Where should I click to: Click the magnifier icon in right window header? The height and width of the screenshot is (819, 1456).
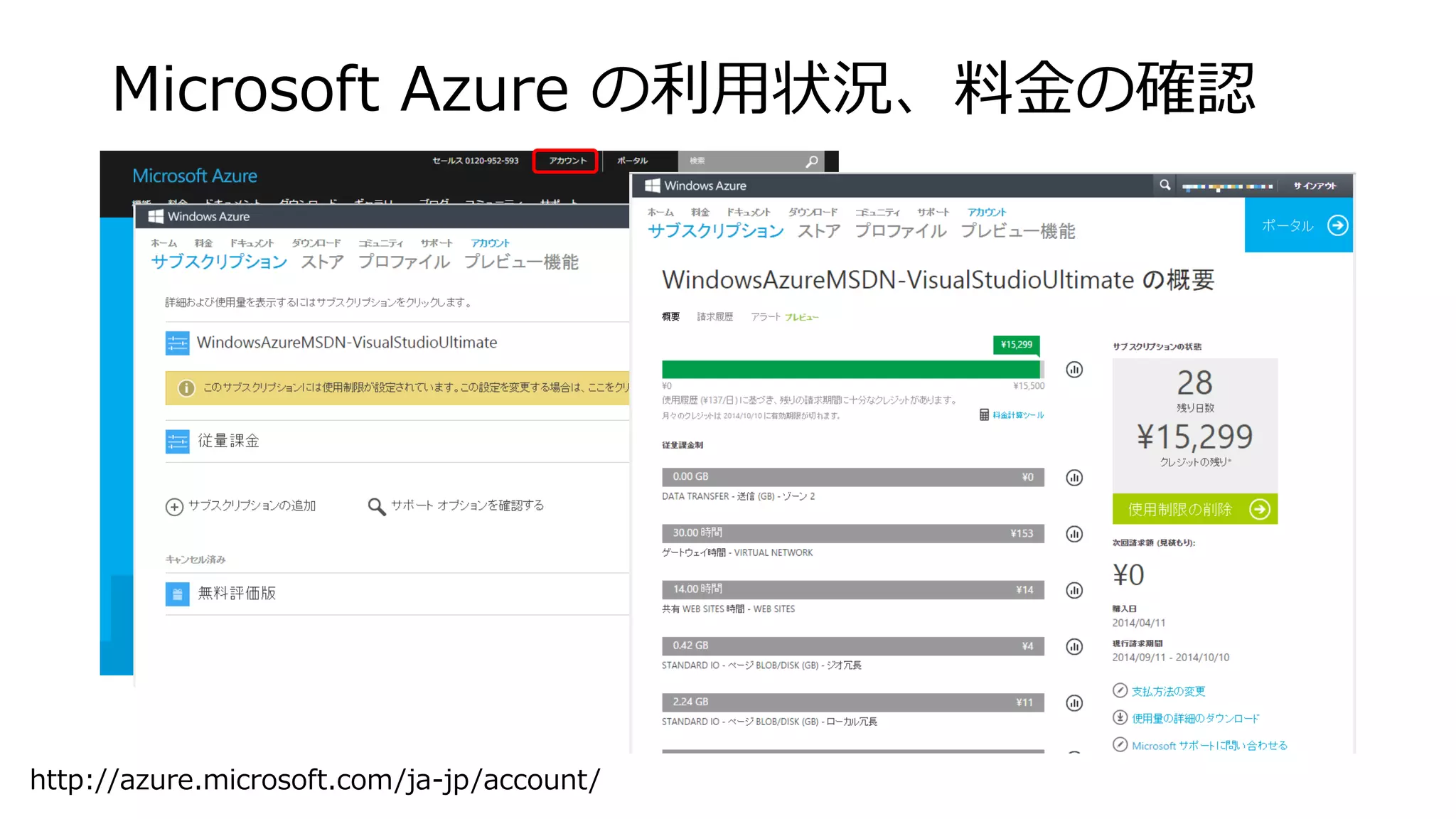tap(1165, 185)
